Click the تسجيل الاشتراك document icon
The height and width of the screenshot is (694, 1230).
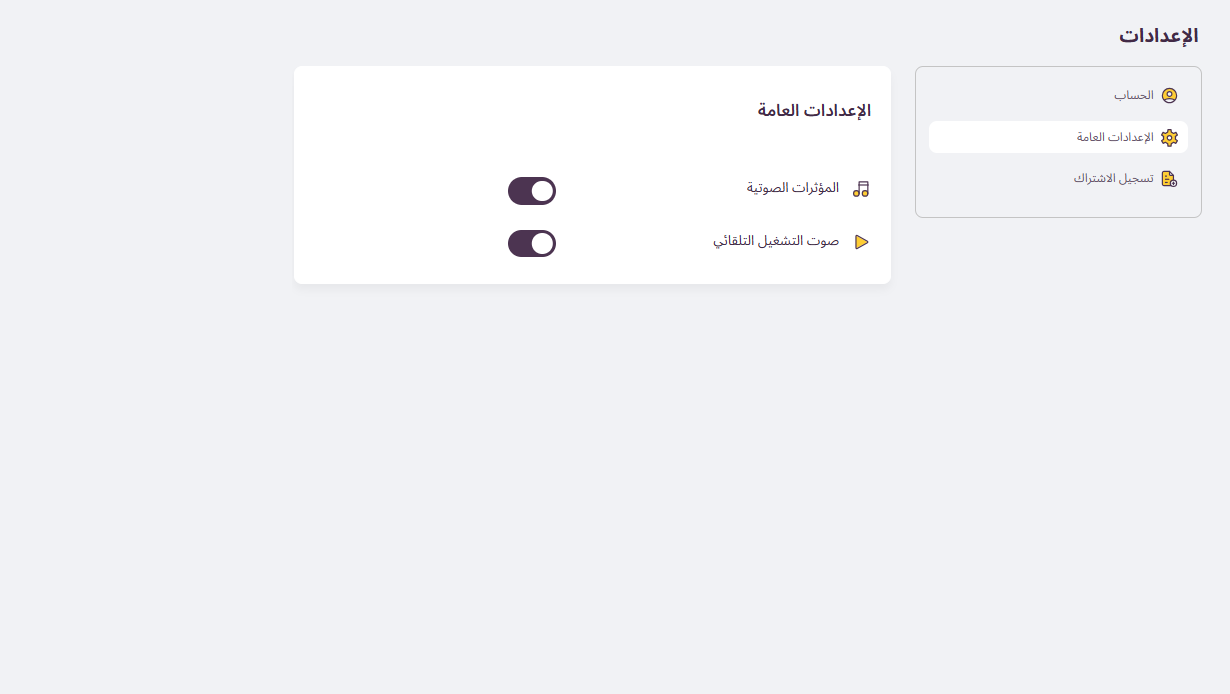(1169, 179)
